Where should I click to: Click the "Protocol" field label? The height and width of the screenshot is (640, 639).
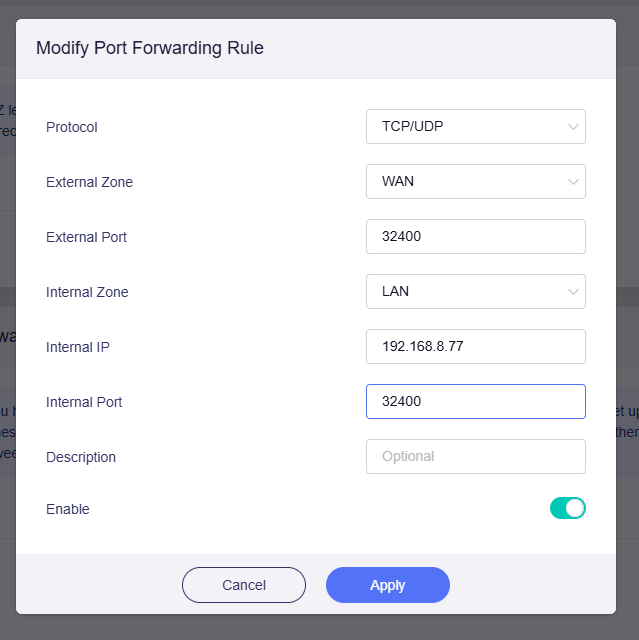coord(72,127)
